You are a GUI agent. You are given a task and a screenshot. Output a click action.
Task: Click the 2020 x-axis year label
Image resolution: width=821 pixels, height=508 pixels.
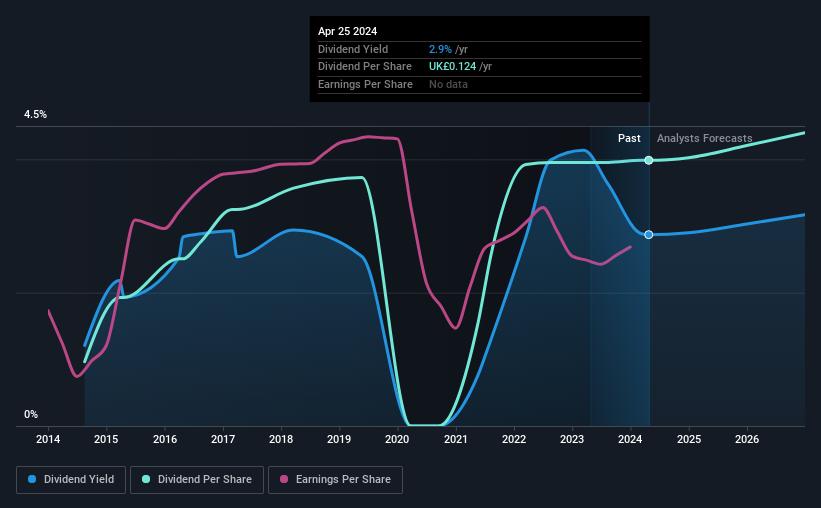pyautogui.click(x=397, y=439)
